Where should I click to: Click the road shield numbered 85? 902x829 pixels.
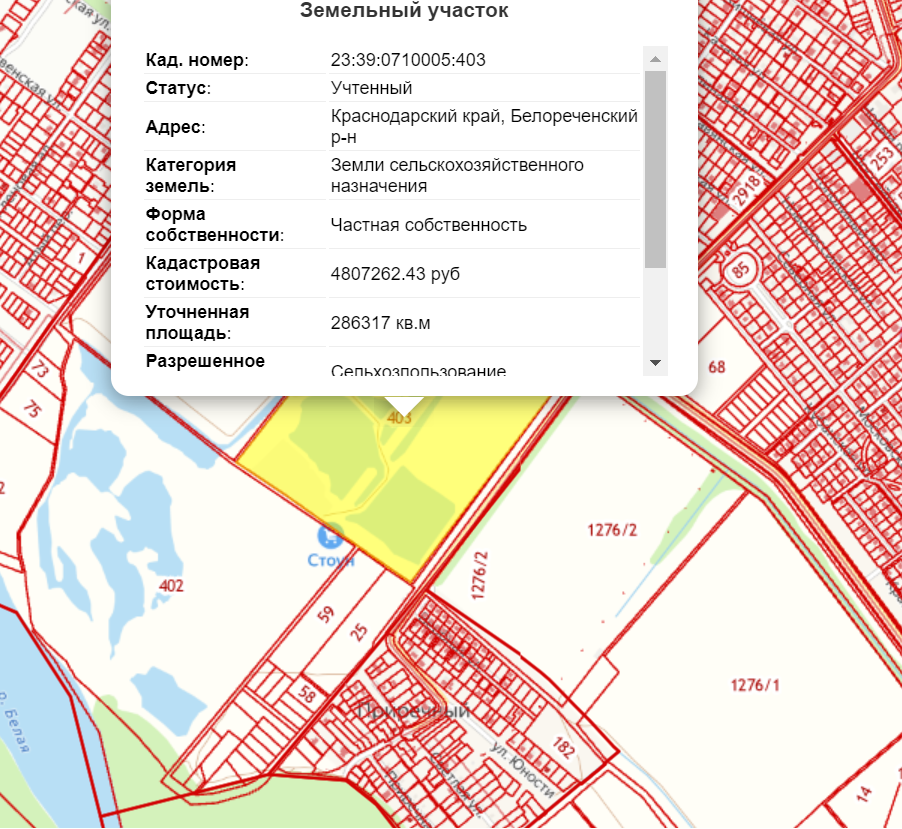point(741,269)
